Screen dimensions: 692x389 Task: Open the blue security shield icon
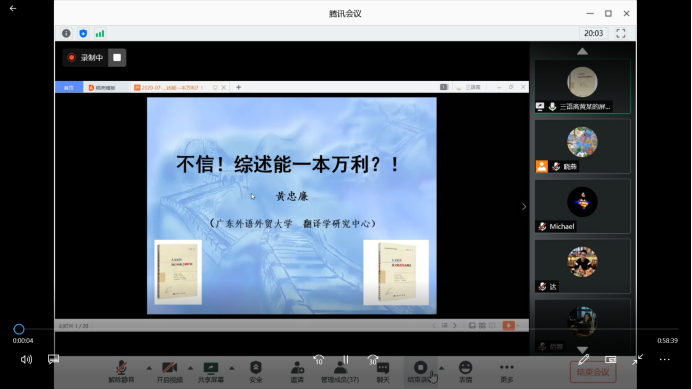point(83,33)
